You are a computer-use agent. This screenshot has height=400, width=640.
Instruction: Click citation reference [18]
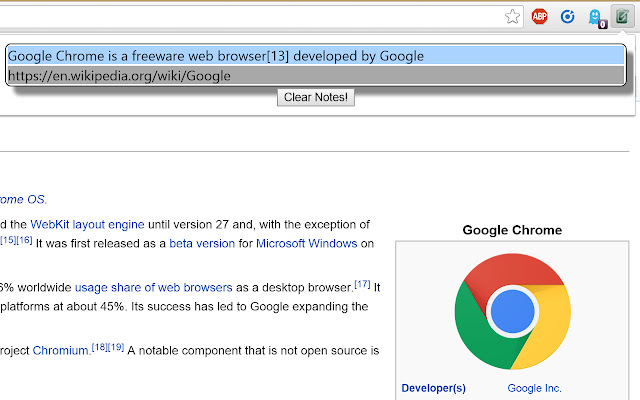[100, 347]
